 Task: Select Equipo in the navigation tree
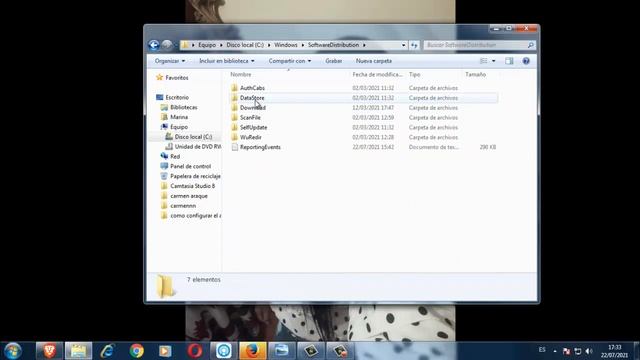tap(179, 127)
